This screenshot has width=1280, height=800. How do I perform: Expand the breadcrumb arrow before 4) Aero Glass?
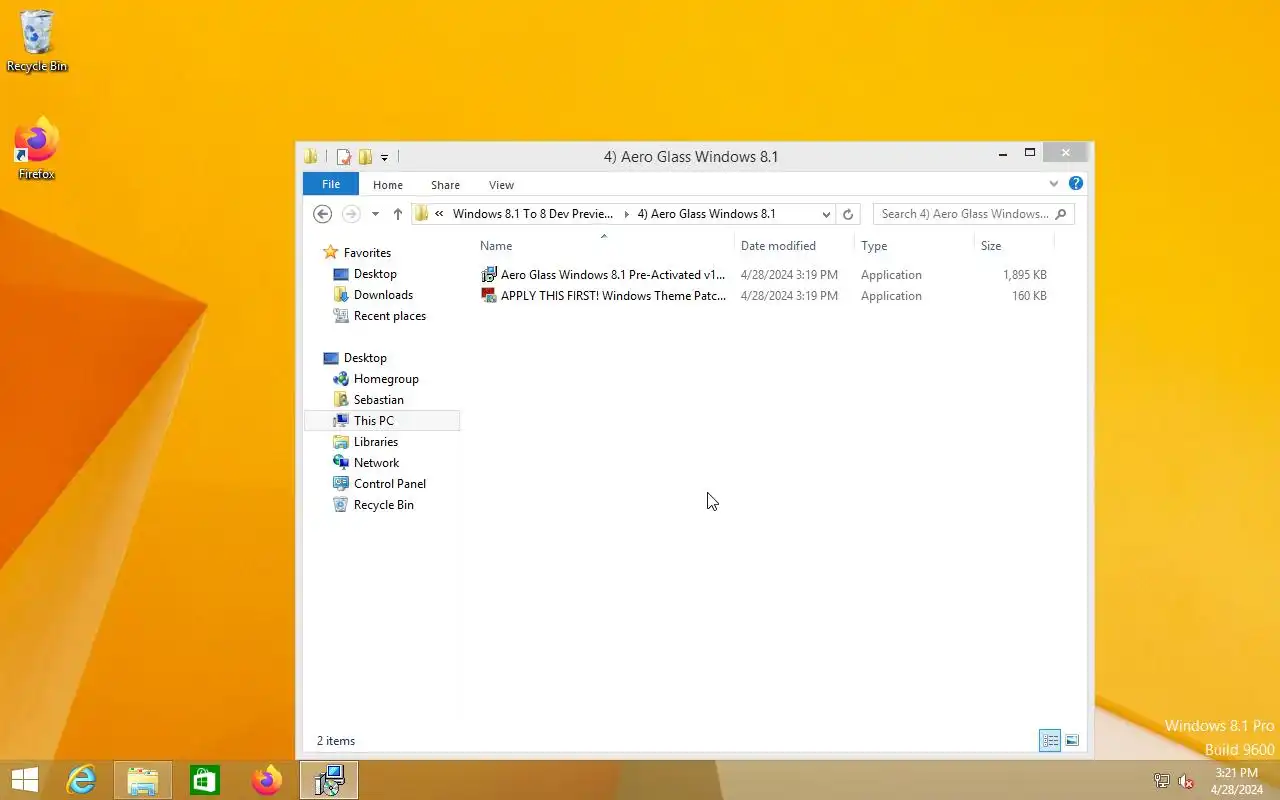[626, 214]
